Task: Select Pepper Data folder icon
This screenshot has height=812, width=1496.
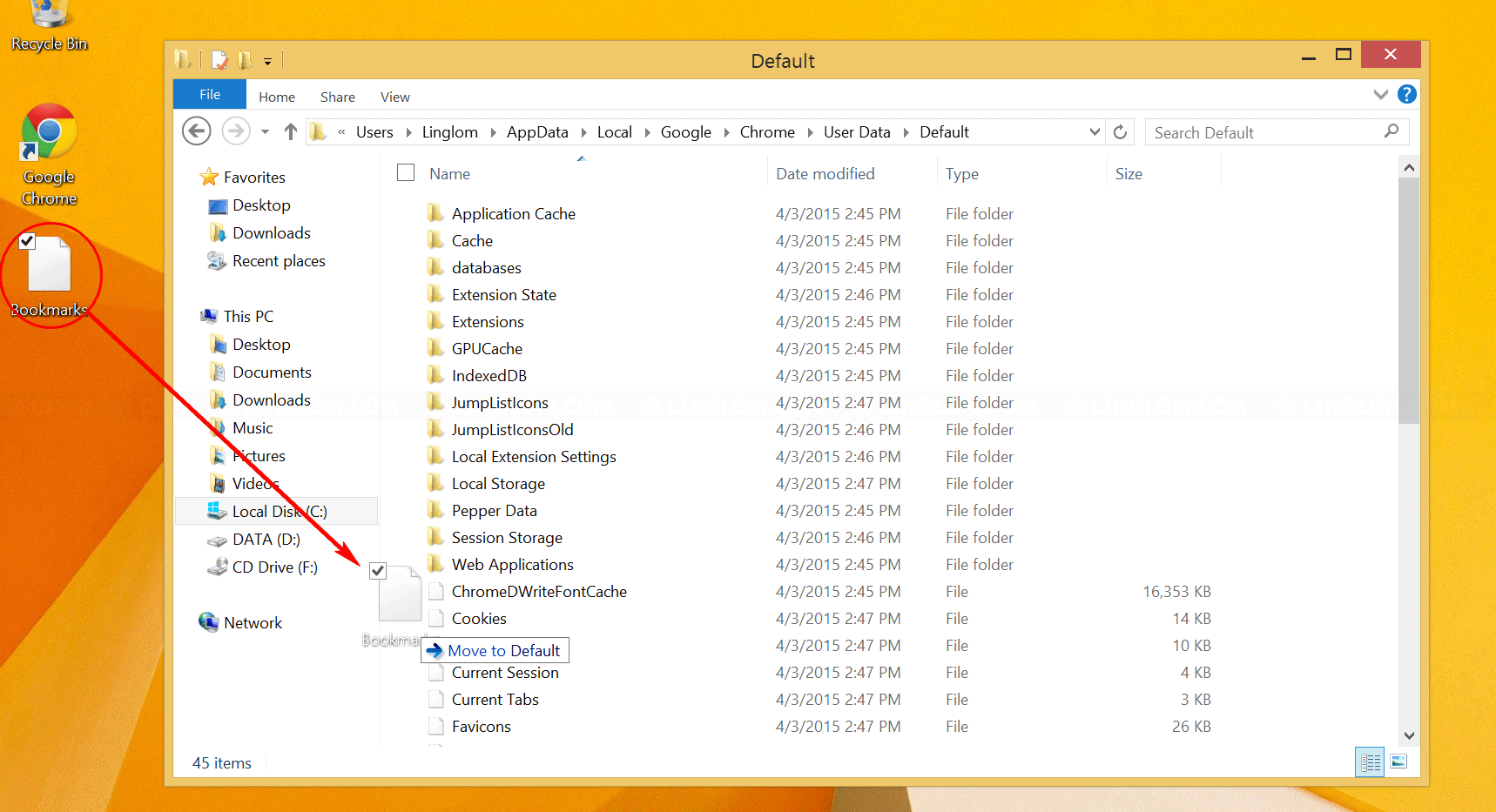Action: [x=436, y=510]
